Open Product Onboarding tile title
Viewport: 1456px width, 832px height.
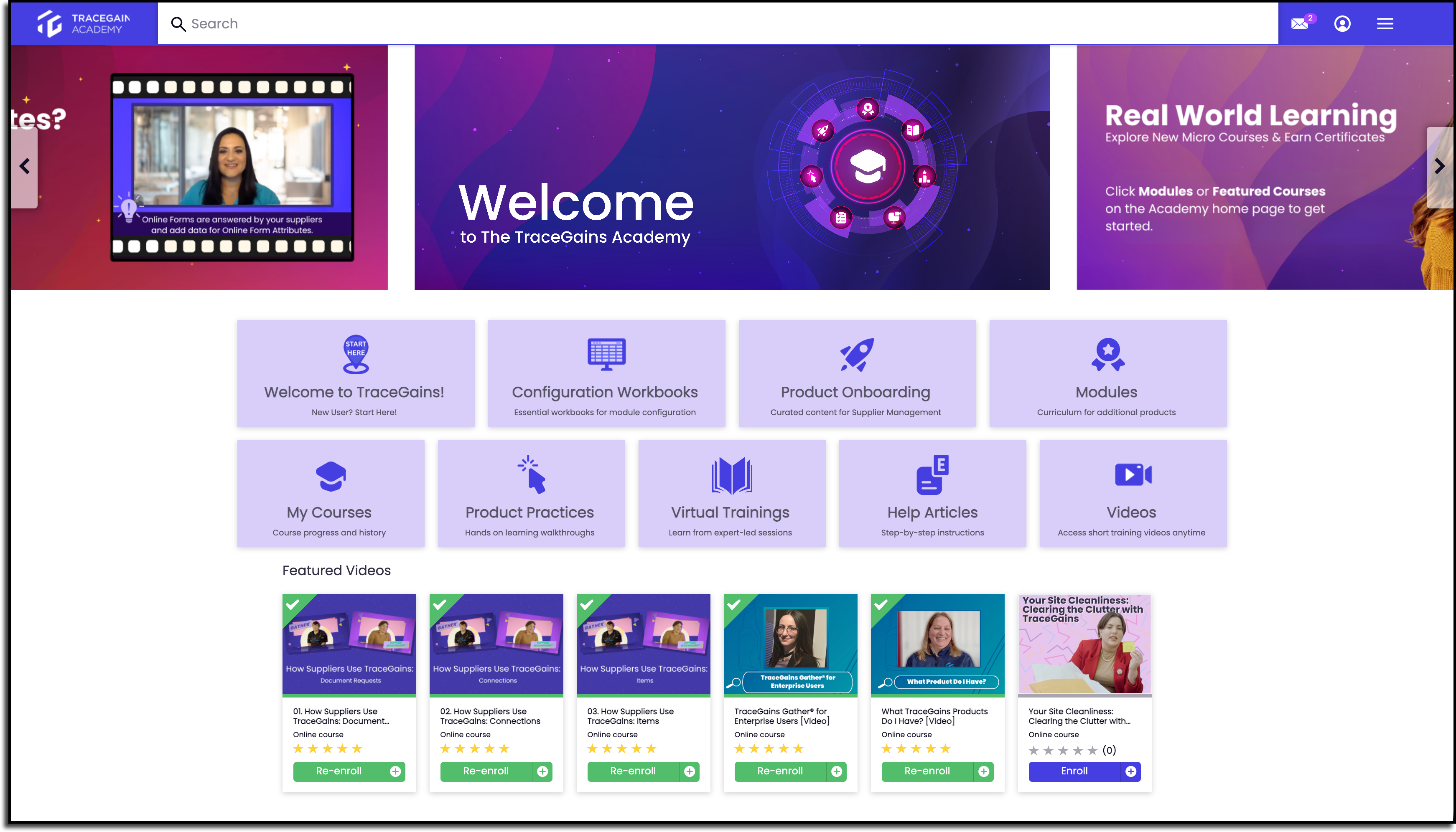pyautogui.click(x=855, y=392)
